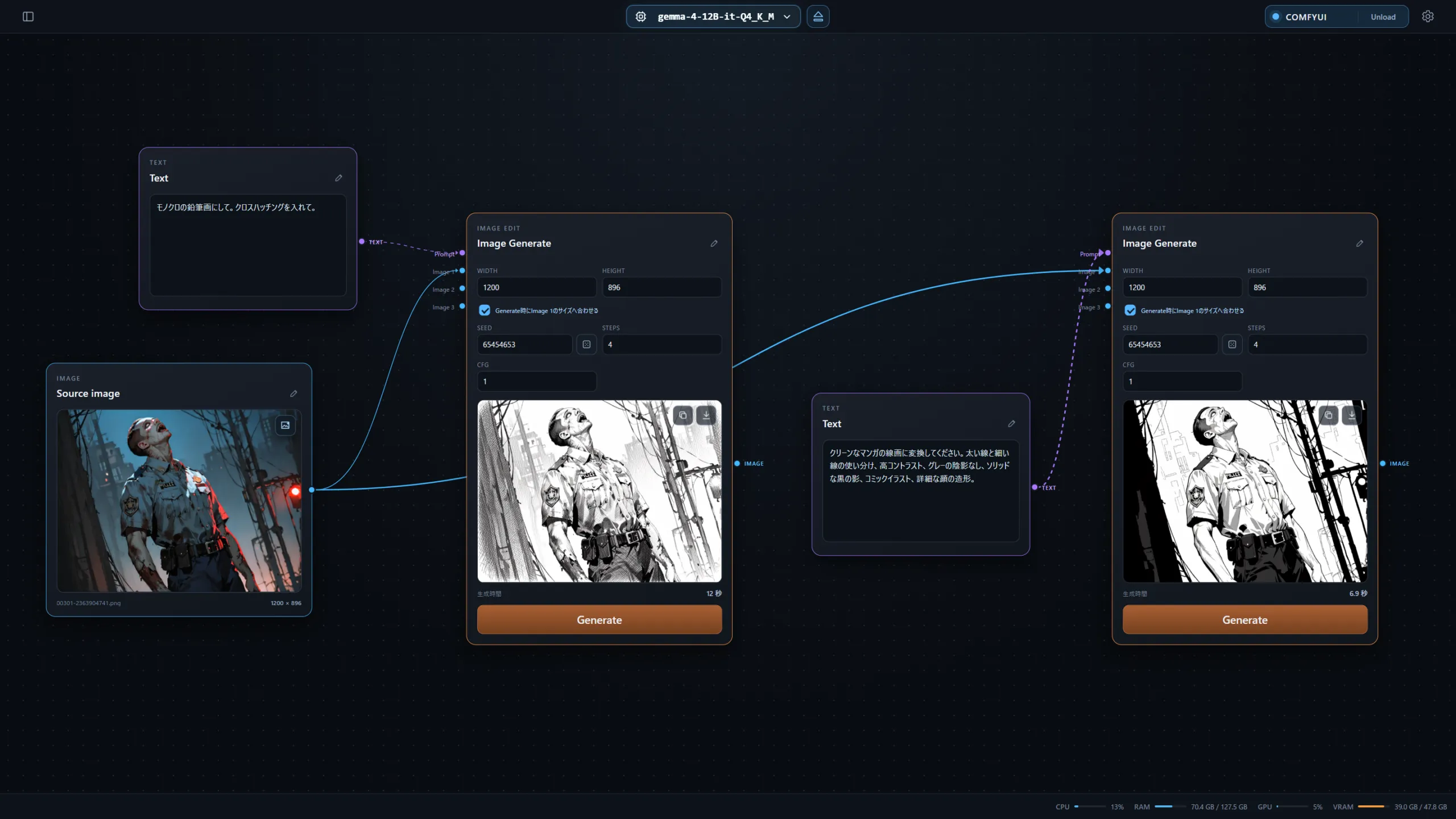
Task: Randomize seed with dice icon in first node
Action: pos(586,345)
